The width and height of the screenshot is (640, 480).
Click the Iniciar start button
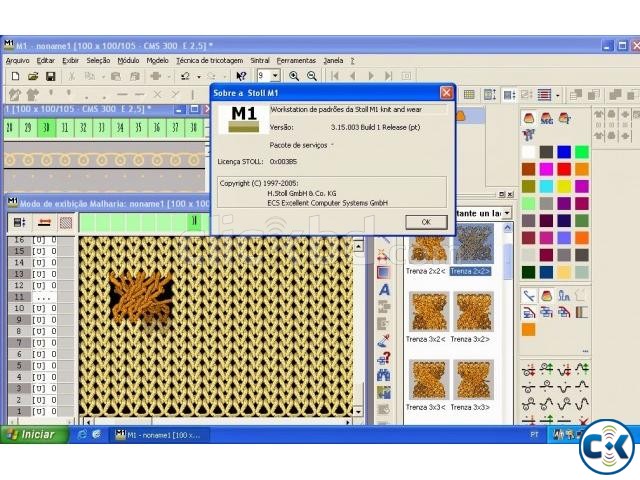point(34,434)
